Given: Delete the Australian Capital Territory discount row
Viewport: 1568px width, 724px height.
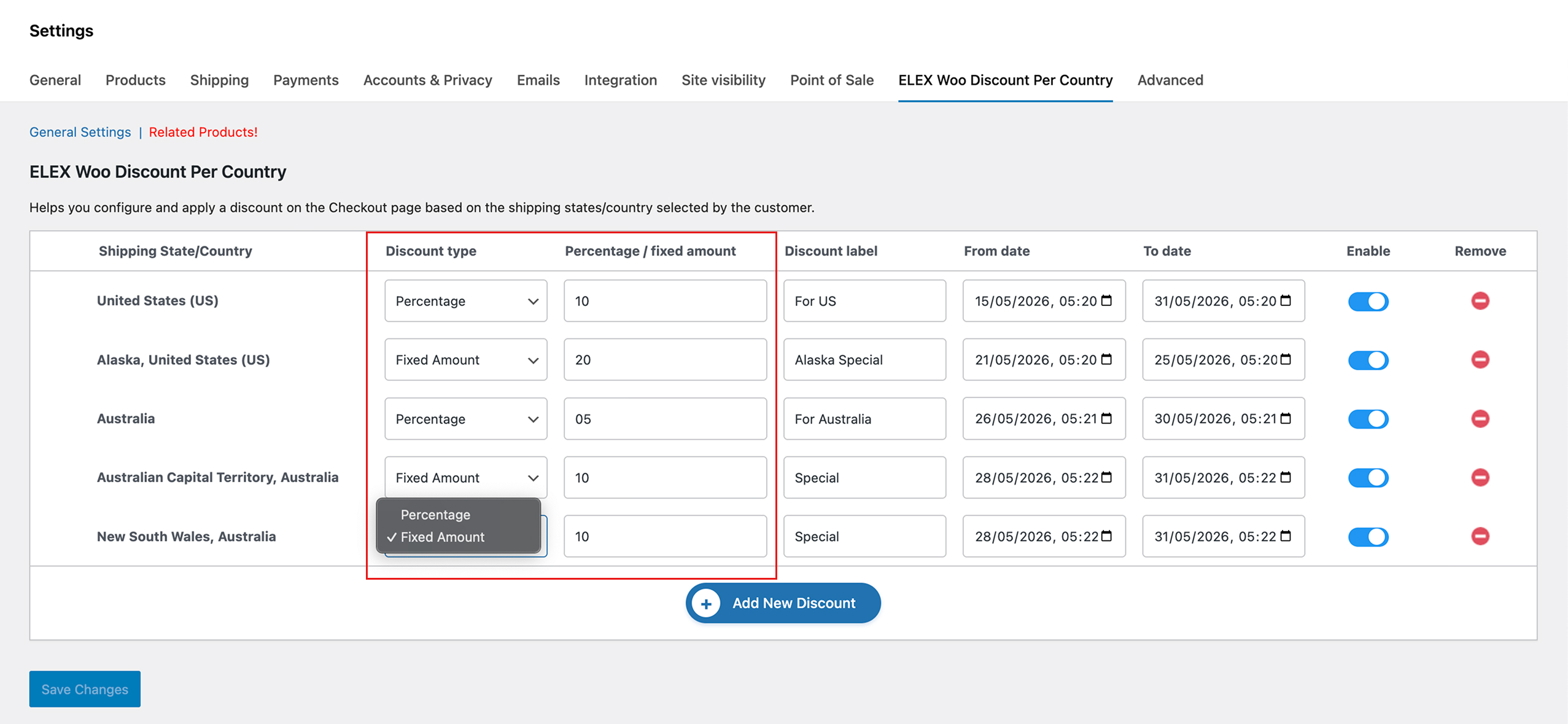Looking at the screenshot, I should [1480, 477].
